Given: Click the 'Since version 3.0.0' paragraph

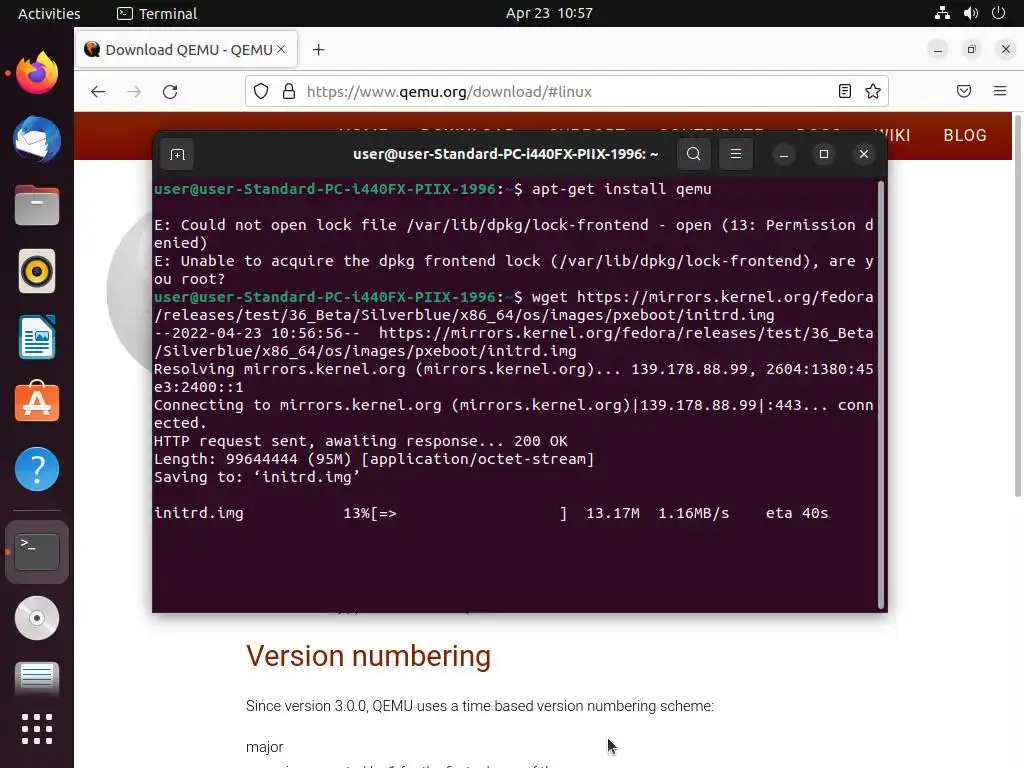Looking at the screenshot, I should 480,706.
